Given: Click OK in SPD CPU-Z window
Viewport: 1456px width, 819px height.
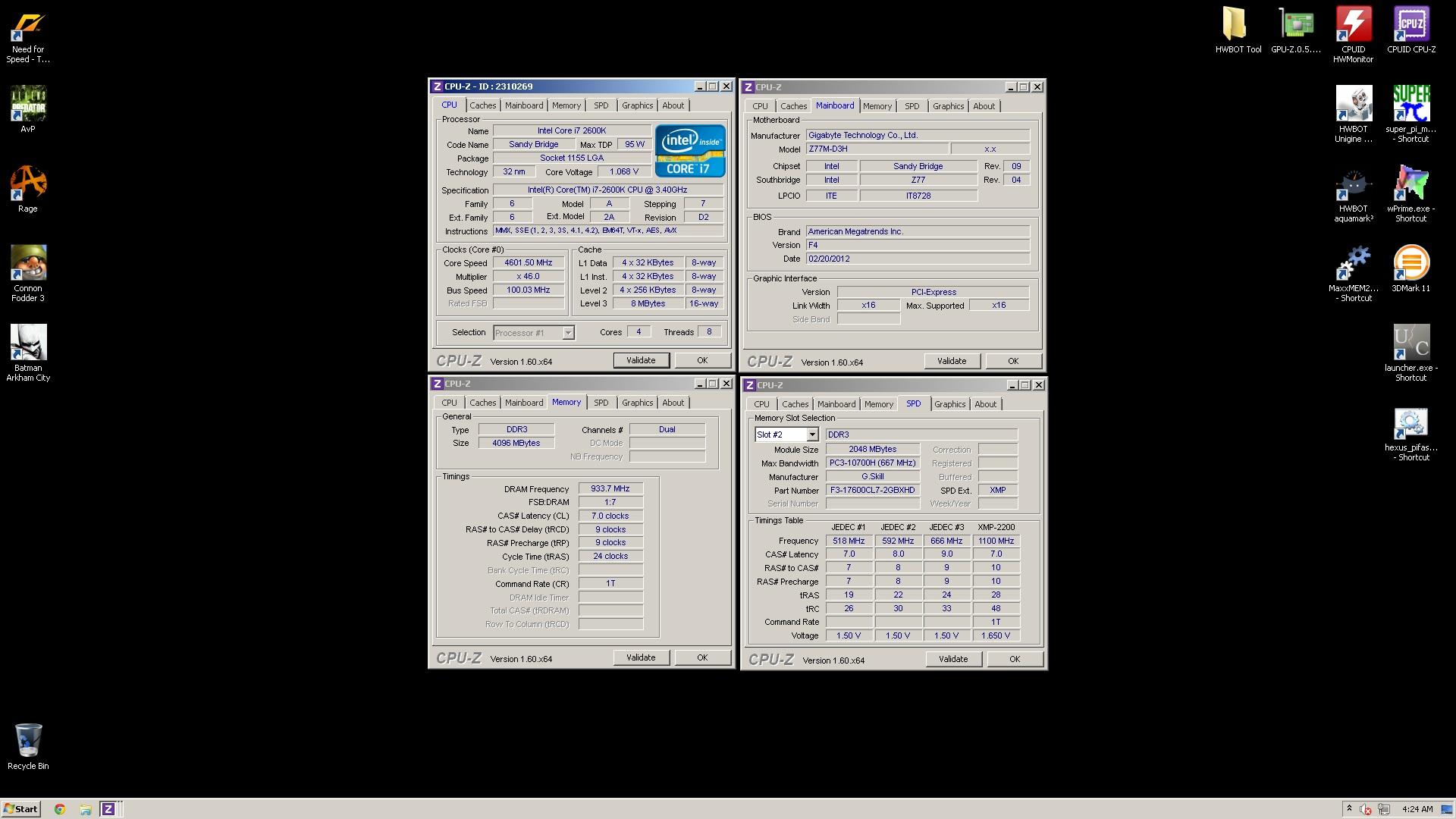Looking at the screenshot, I should click(x=1015, y=659).
